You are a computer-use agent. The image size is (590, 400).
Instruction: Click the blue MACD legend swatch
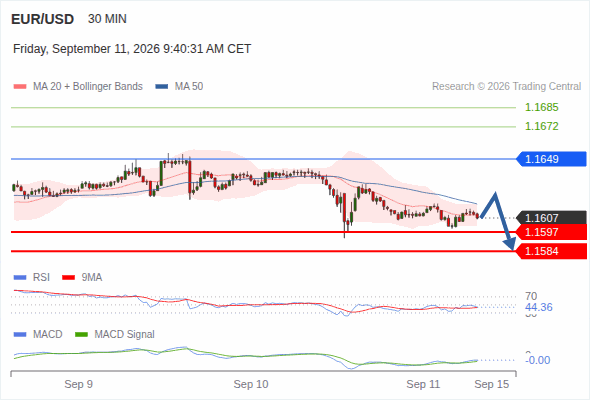pyautogui.click(x=20, y=335)
